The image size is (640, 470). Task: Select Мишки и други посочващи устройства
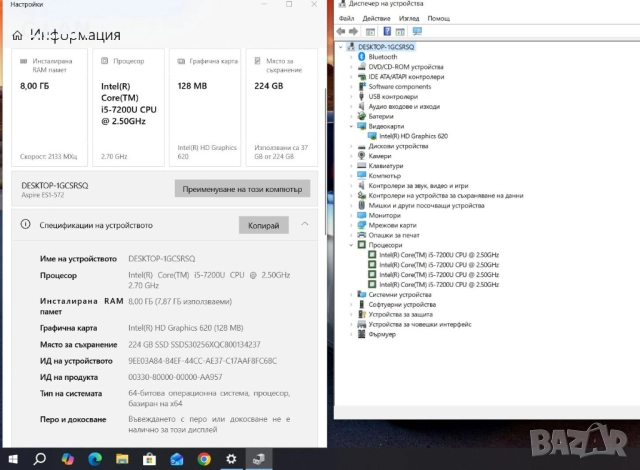(427, 205)
